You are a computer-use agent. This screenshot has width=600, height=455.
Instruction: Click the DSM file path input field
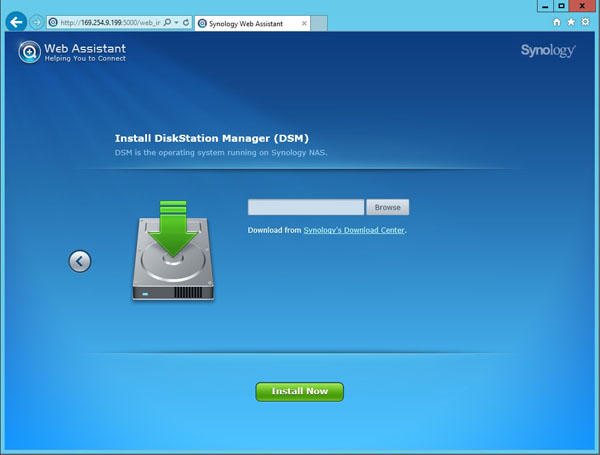click(306, 207)
